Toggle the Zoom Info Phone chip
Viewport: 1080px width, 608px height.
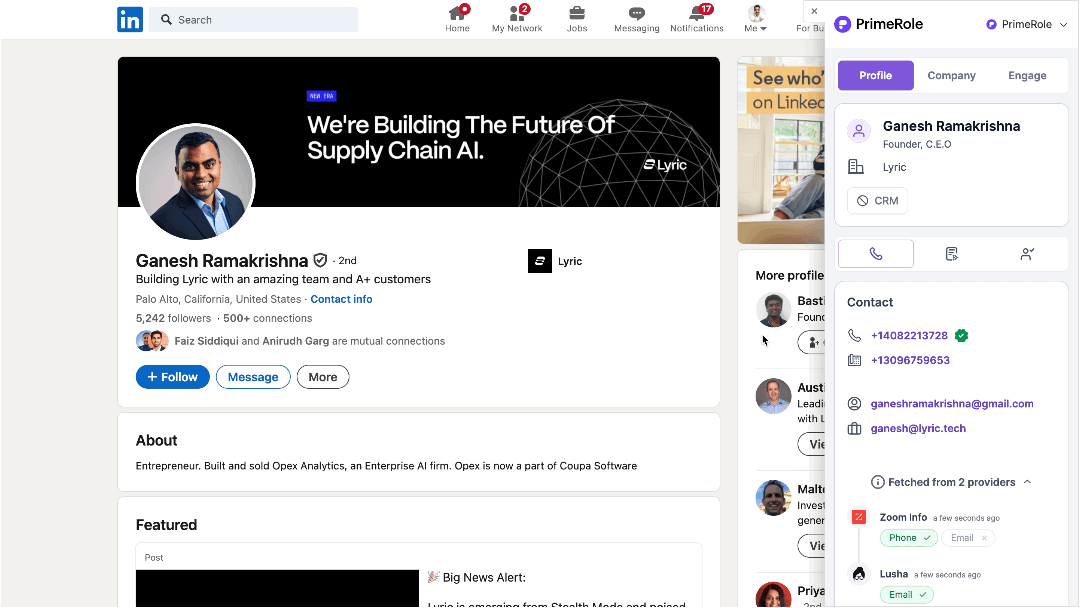[909, 538]
